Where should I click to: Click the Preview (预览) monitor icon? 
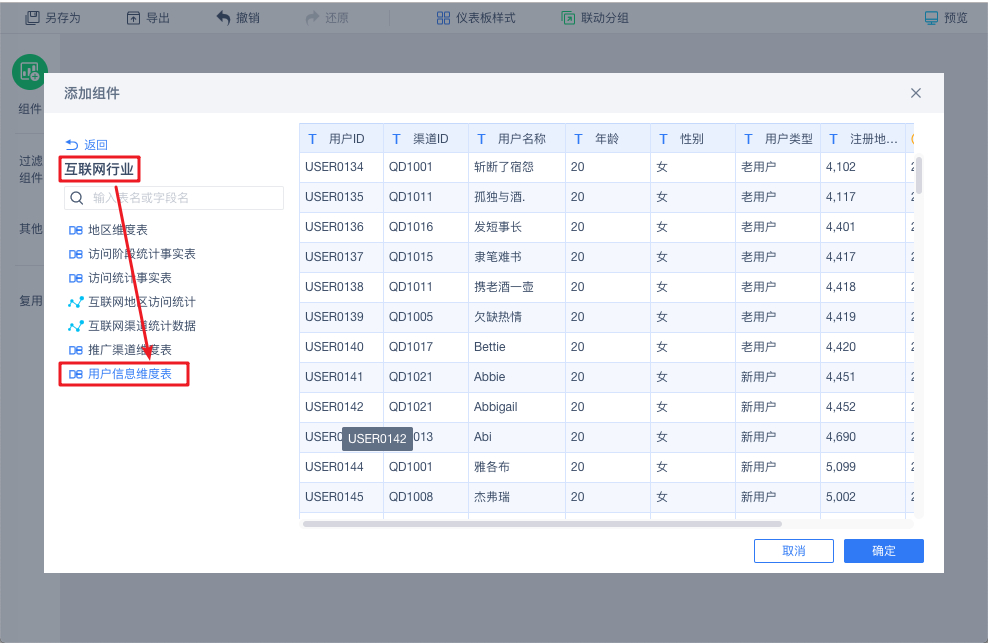pos(931,18)
